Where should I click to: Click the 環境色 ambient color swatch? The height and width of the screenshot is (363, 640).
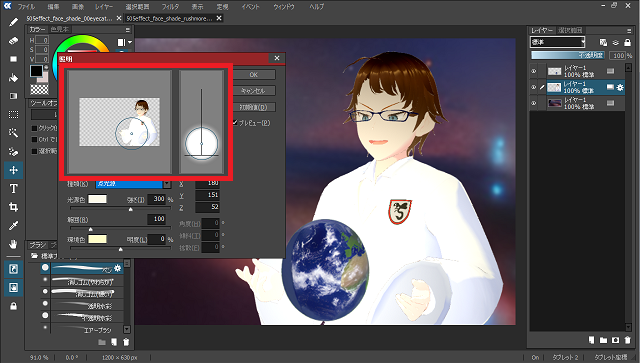tap(98, 239)
